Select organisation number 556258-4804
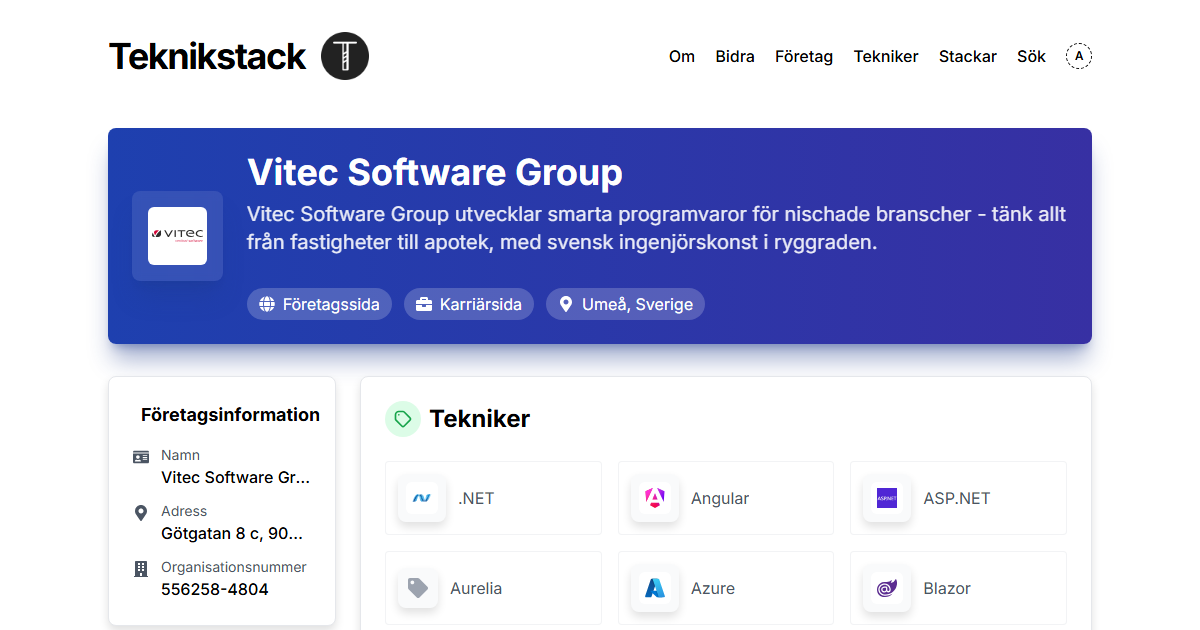 pyautogui.click(x=215, y=590)
